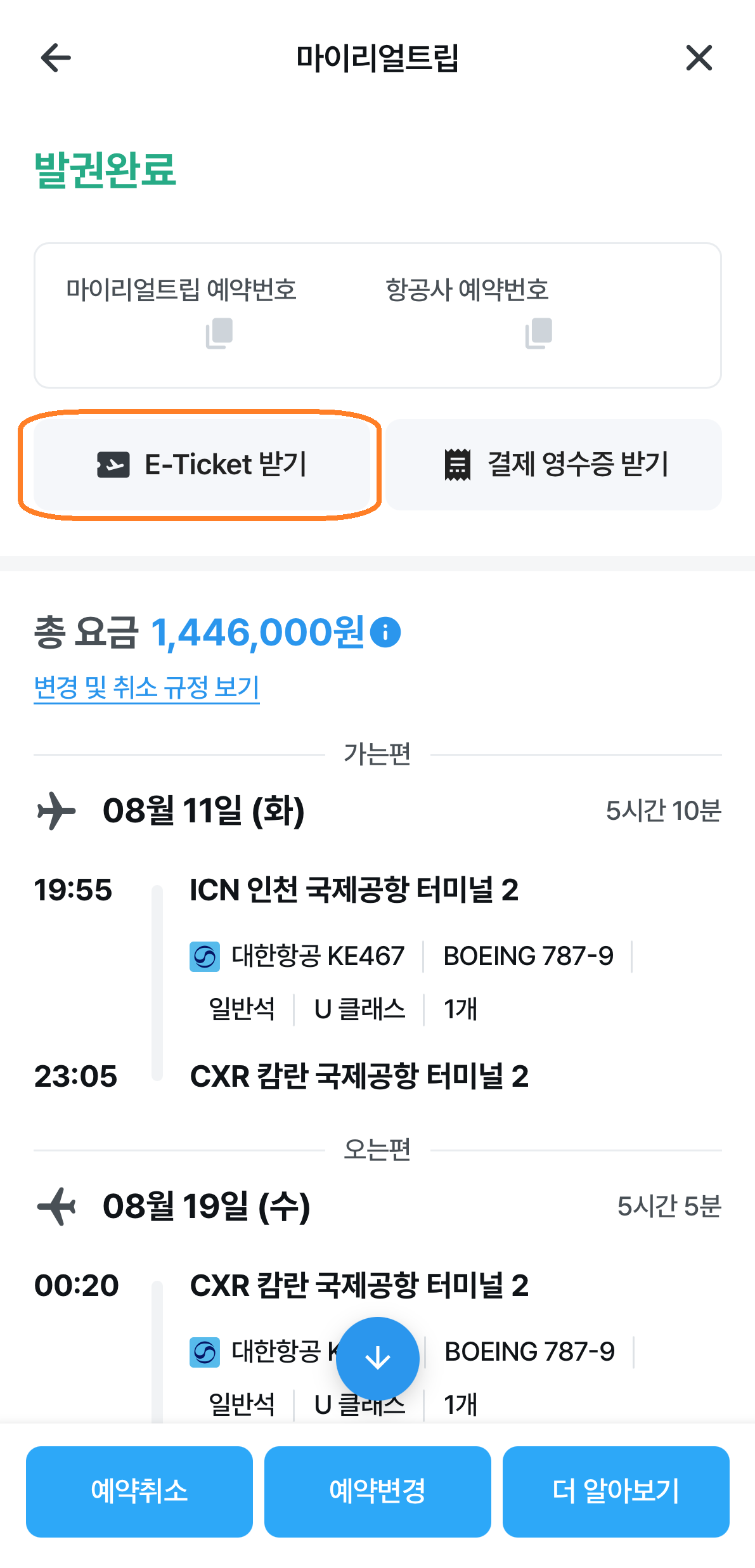Tap the E-Ticket 받기 button
This screenshot has height=1568, width=755.
pyautogui.click(x=202, y=465)
